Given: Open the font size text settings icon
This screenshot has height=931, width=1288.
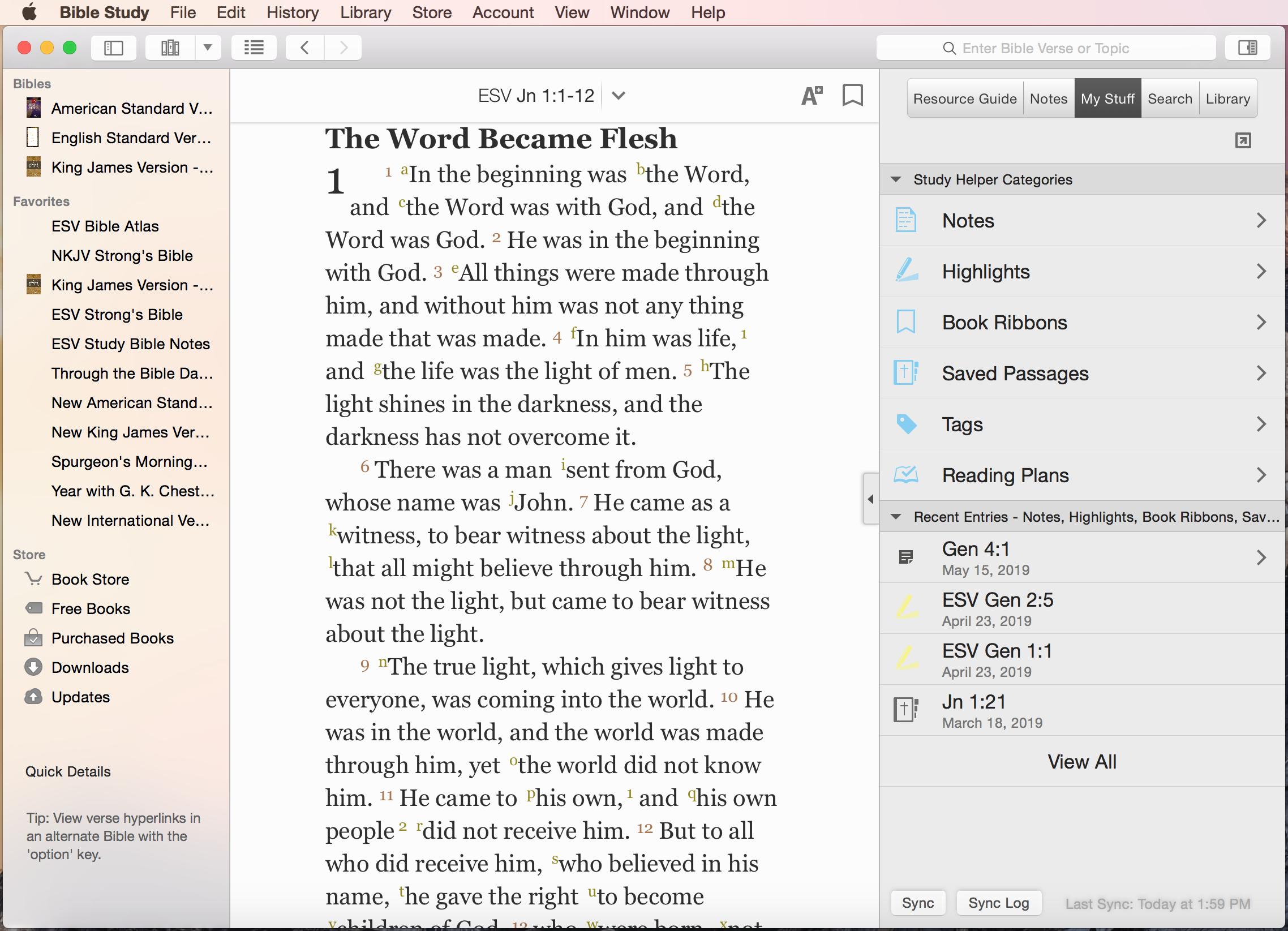Looking at the screenshot, I should click(812, 96).
